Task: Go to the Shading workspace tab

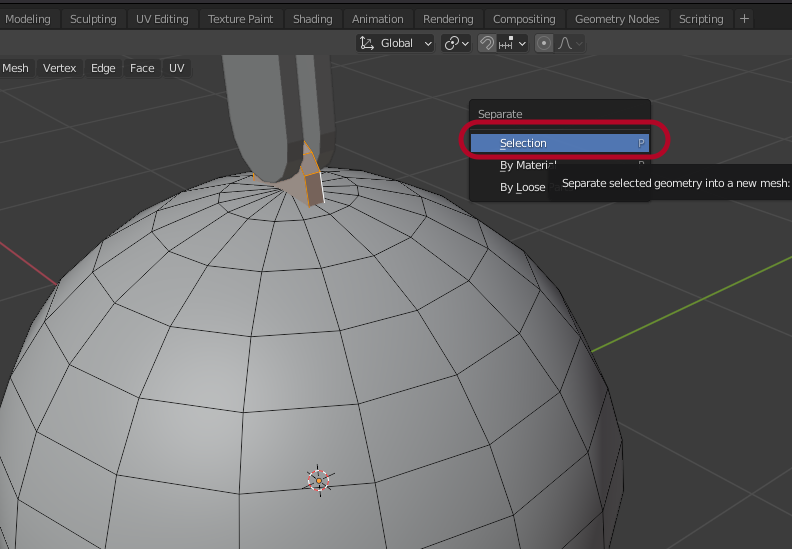Action: pos(313,19)
